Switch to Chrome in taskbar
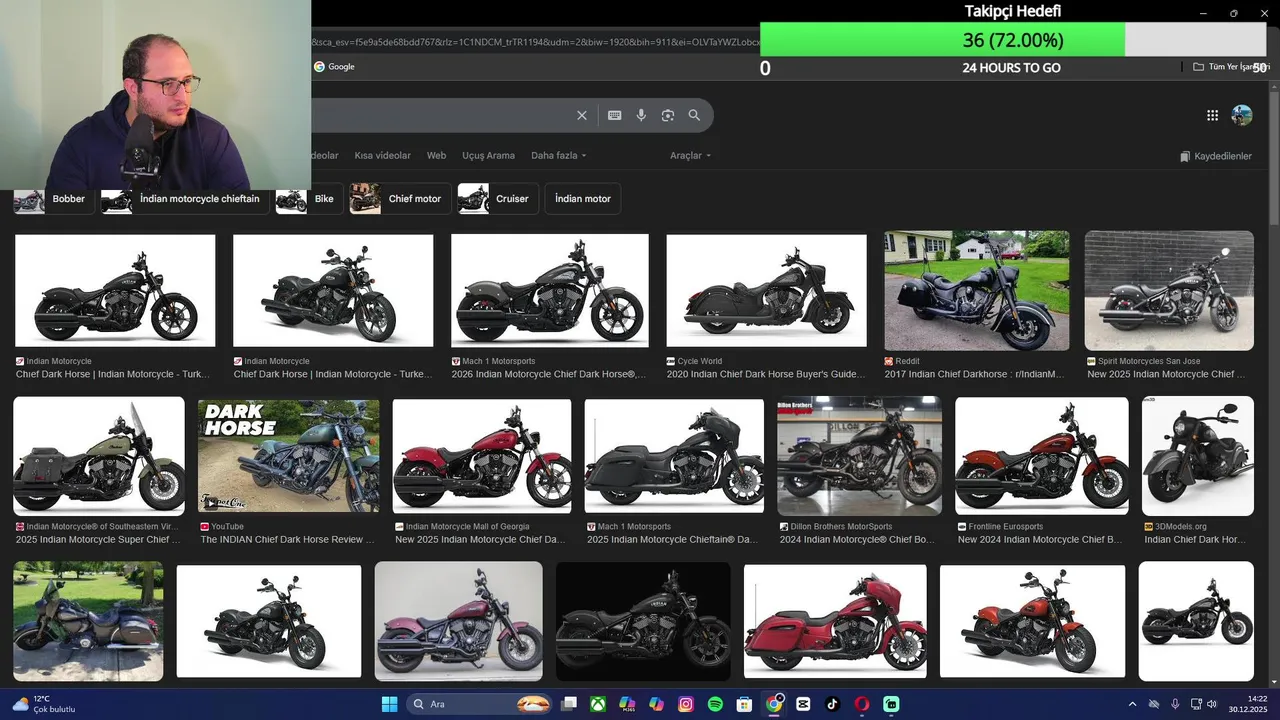Image resolution: width=1280 pixels, height=720 pixels. click(x=774, y=704)
